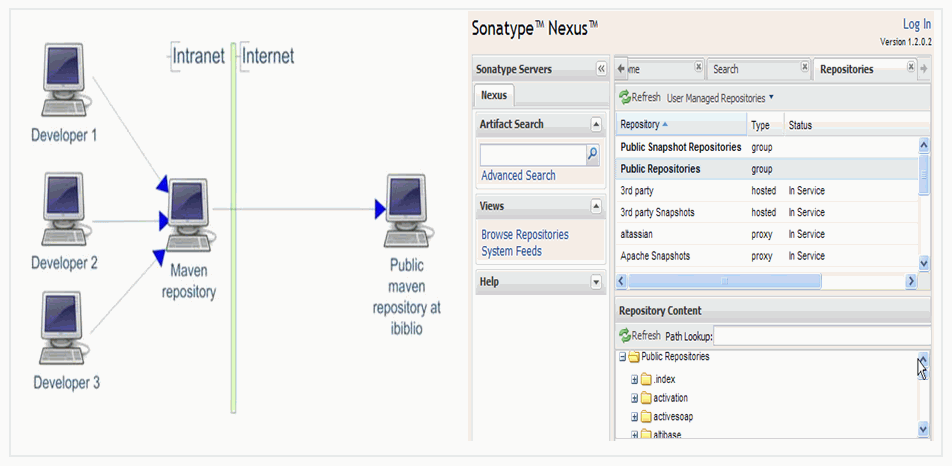Refresh the Repository Content panel
The height and width of the screenshot is (466, 952).
point(640,336)
